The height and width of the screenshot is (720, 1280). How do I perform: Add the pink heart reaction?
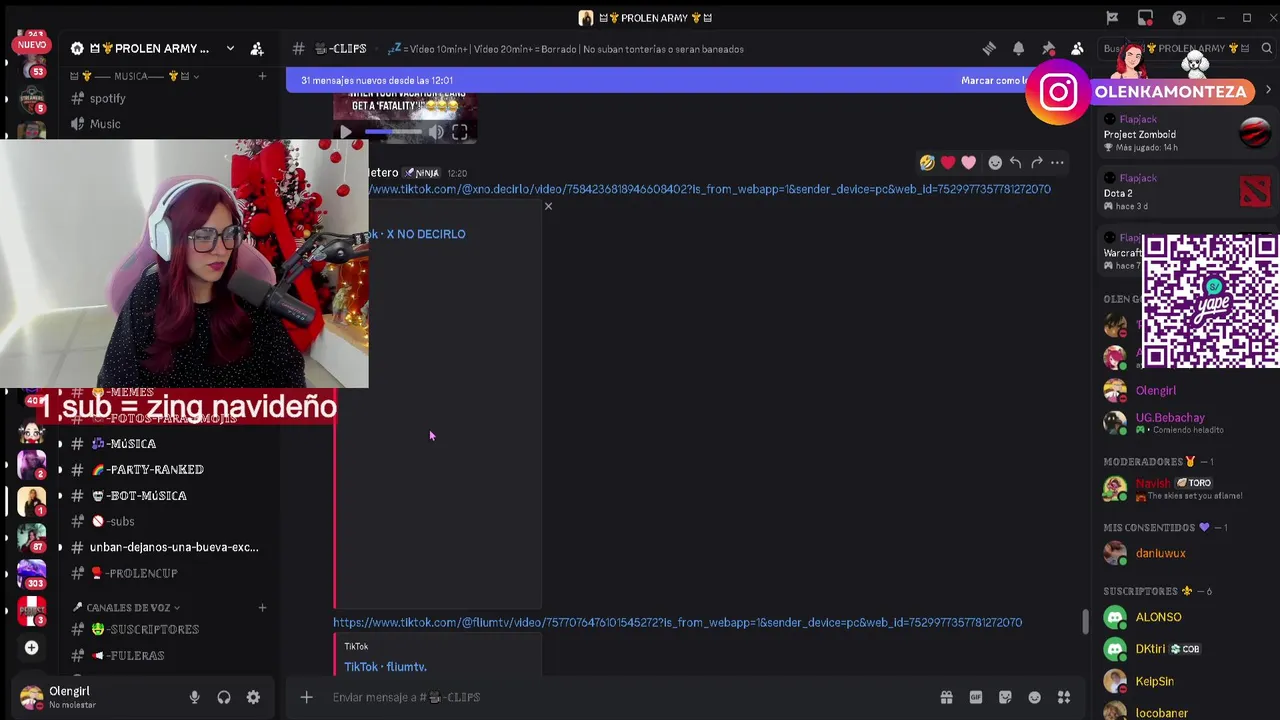tap(968, 162)
